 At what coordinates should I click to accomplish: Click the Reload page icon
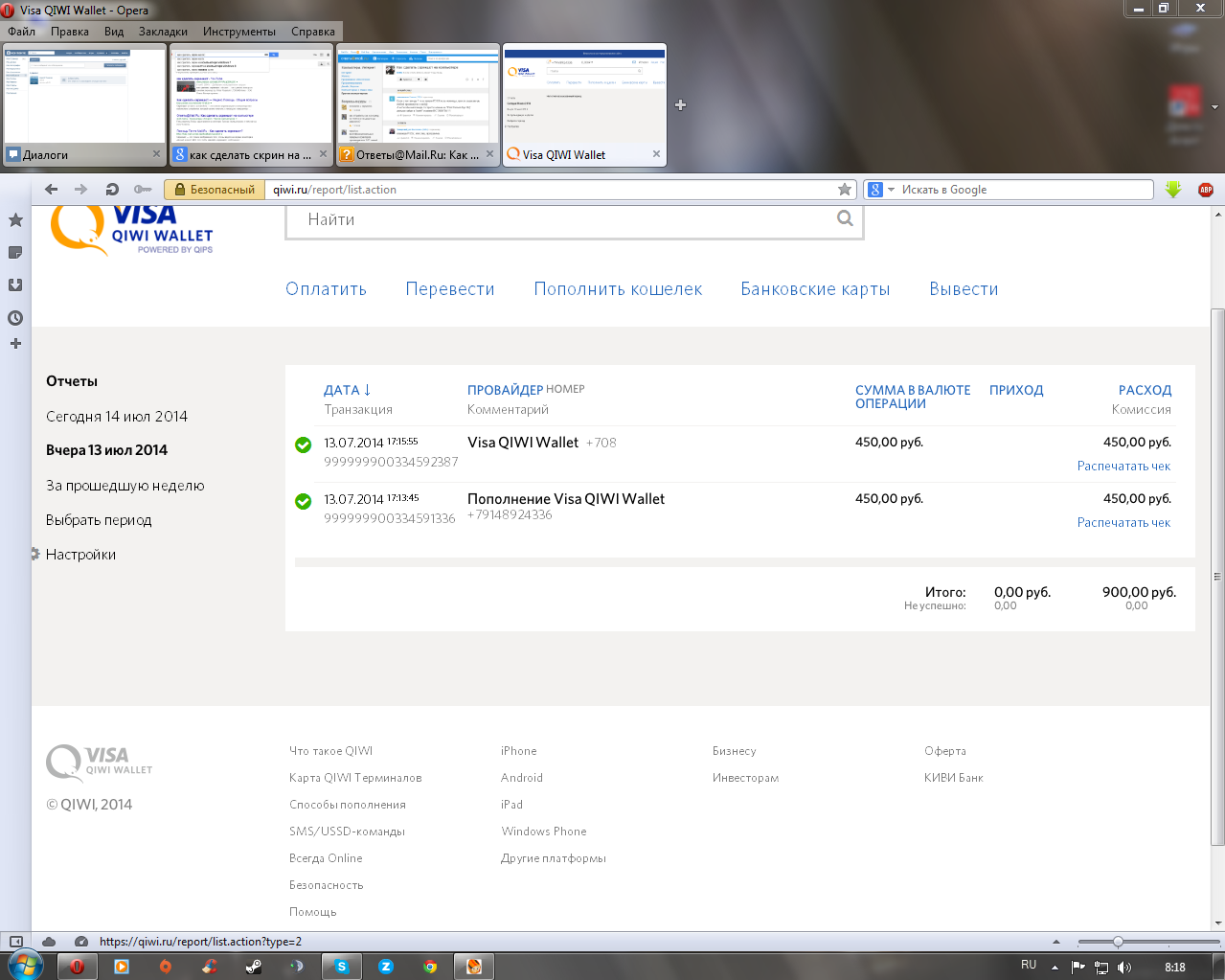tap(112, 190)
